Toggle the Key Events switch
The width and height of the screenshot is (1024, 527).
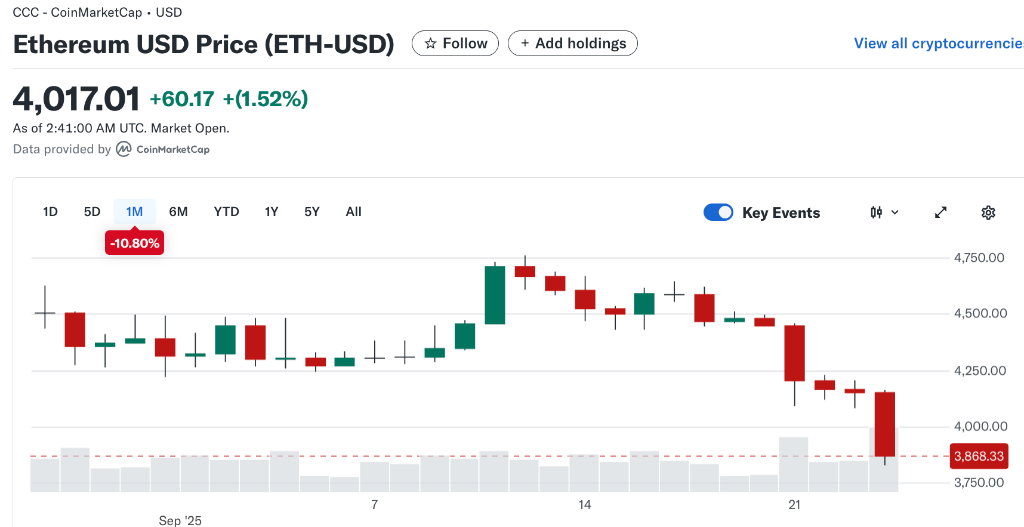[x=718, y=212]
